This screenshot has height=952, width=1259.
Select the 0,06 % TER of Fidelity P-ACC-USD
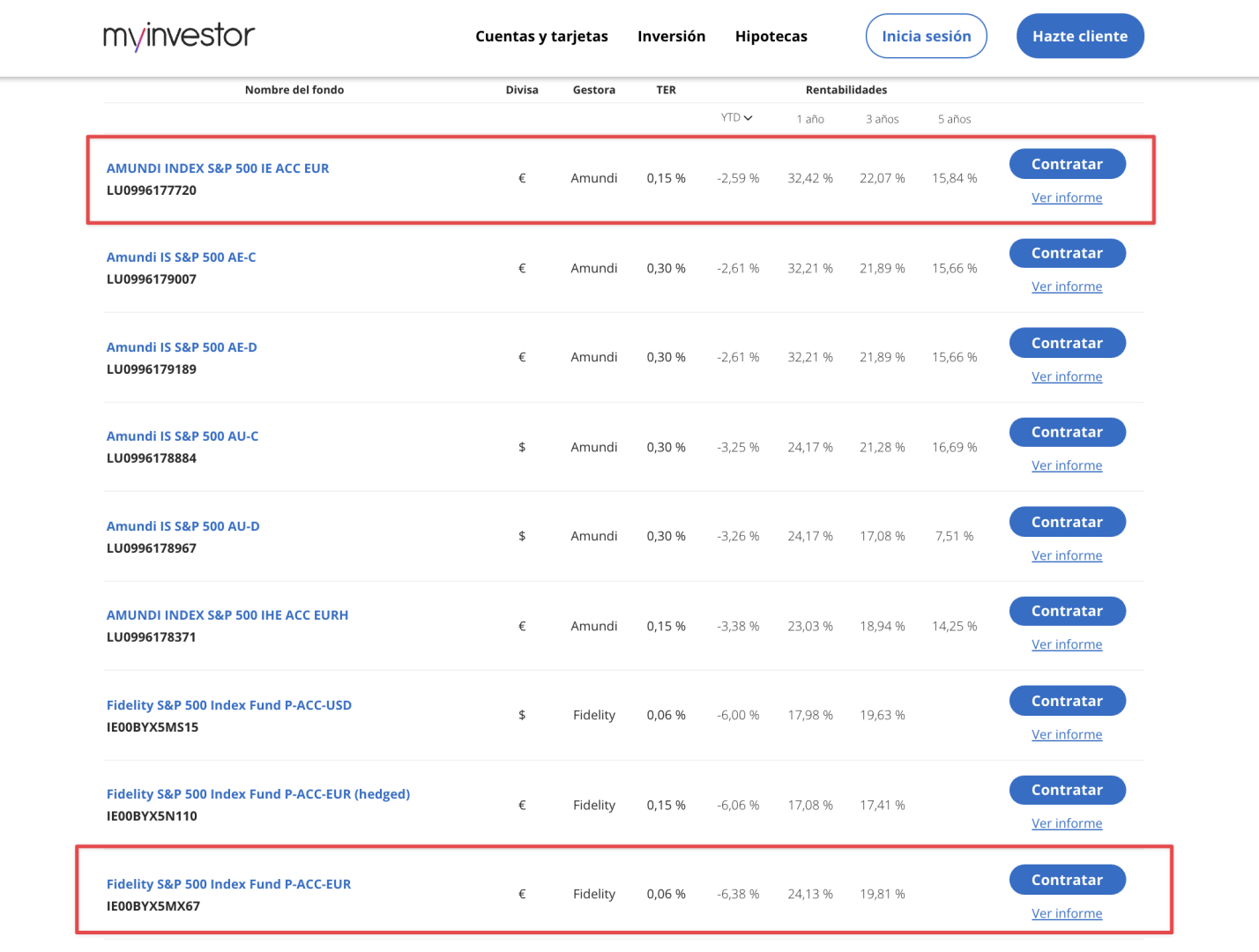point(667,715)
